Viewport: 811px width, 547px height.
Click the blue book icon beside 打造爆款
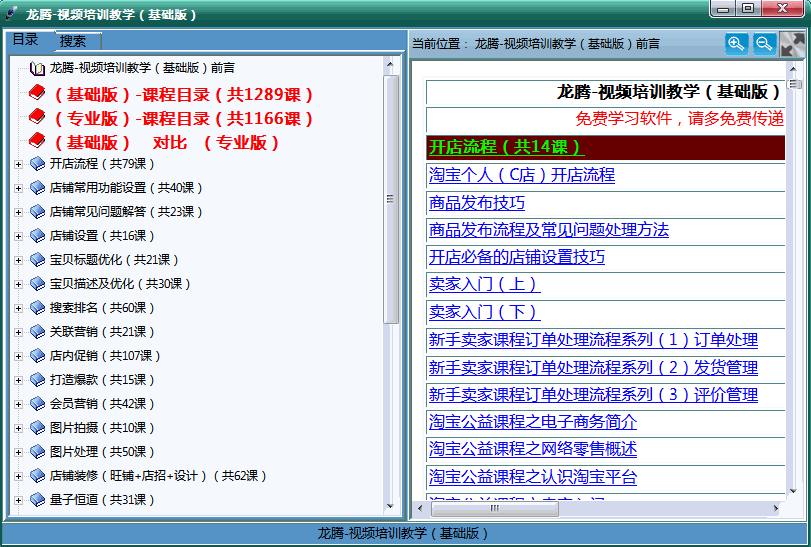coord(37,380)
